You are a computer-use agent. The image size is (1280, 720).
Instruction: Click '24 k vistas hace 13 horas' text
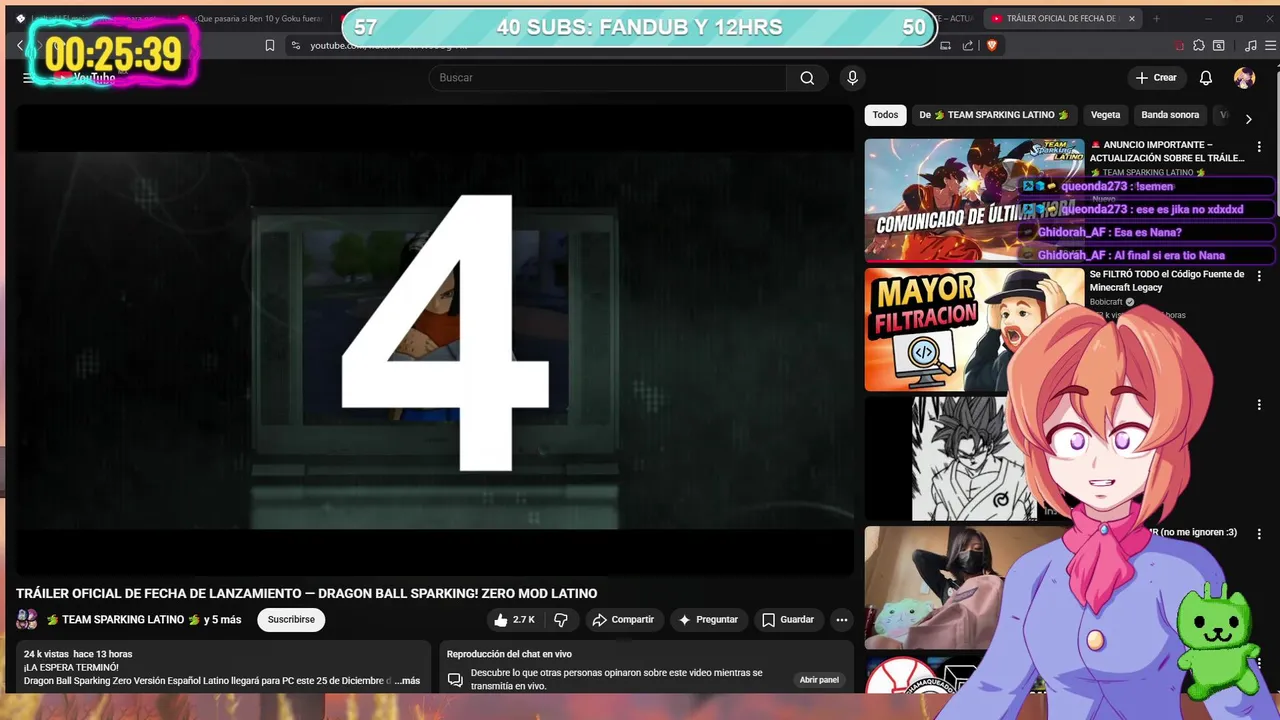(78, 654)
